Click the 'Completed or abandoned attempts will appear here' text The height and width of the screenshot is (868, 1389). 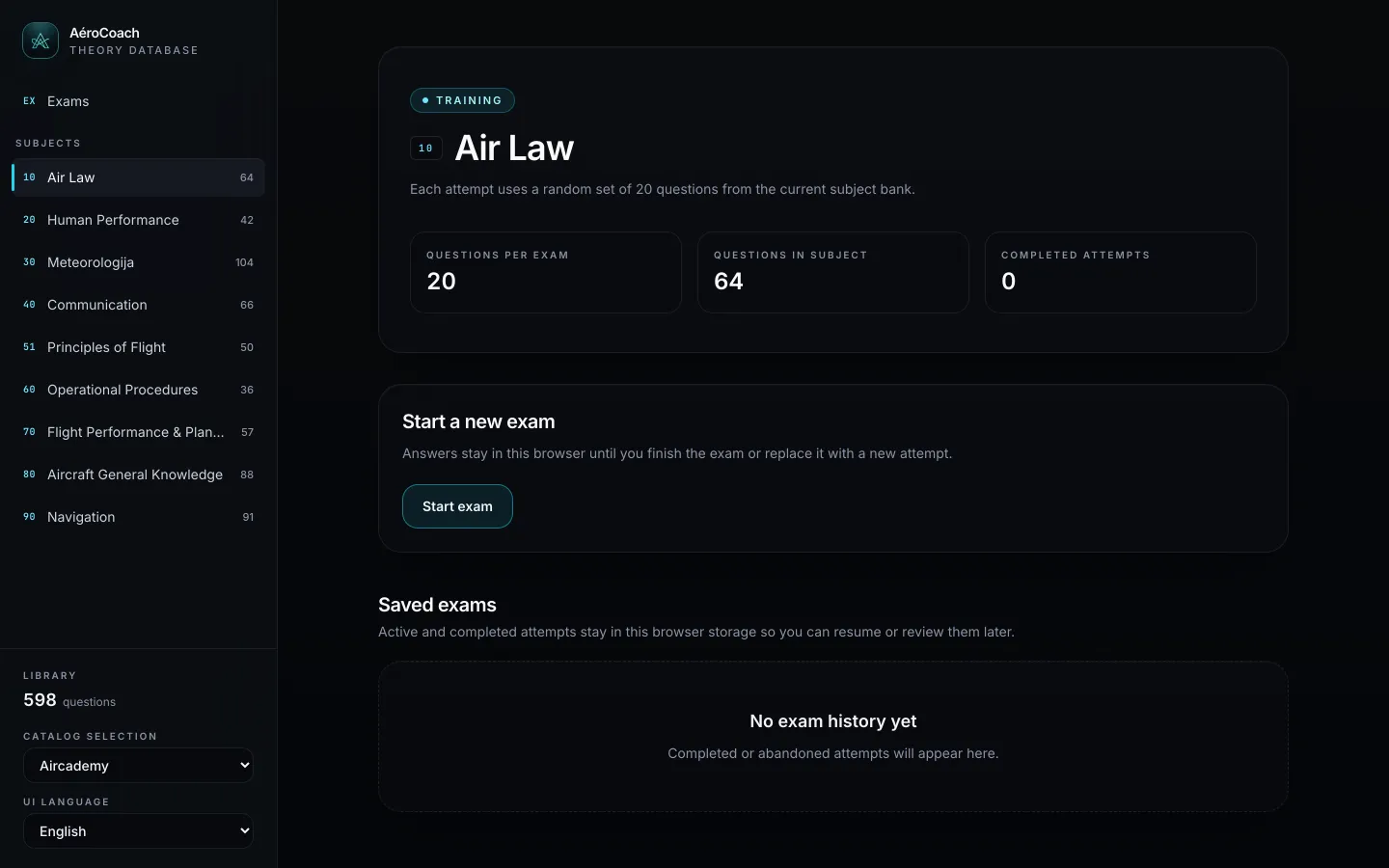pos(833,753)
